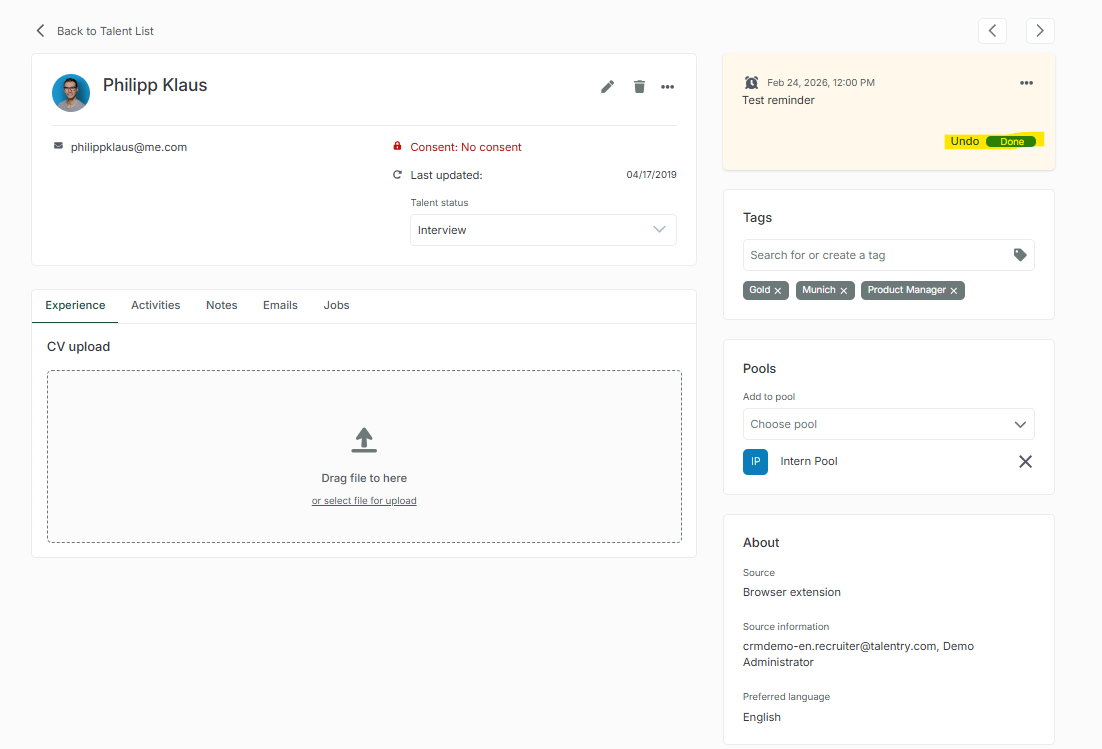Delete talent using the trash icon
This screenshot has width=1102, height=749.
[x=639, y=87]
